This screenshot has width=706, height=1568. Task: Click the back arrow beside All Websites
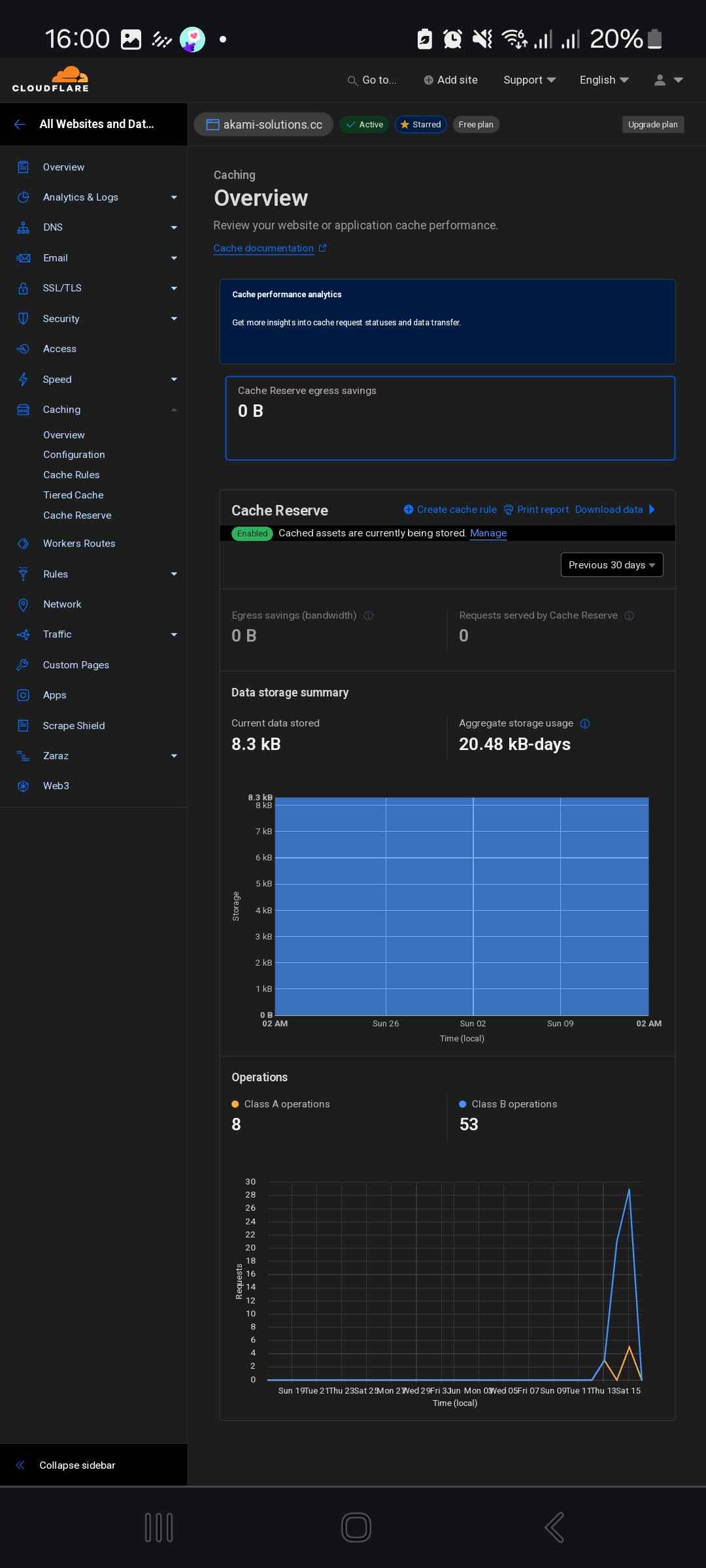(20, 124)
